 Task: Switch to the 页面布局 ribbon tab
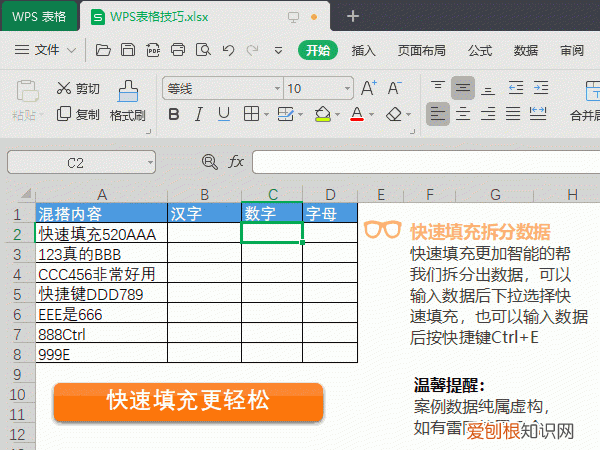tap(422, 50)
